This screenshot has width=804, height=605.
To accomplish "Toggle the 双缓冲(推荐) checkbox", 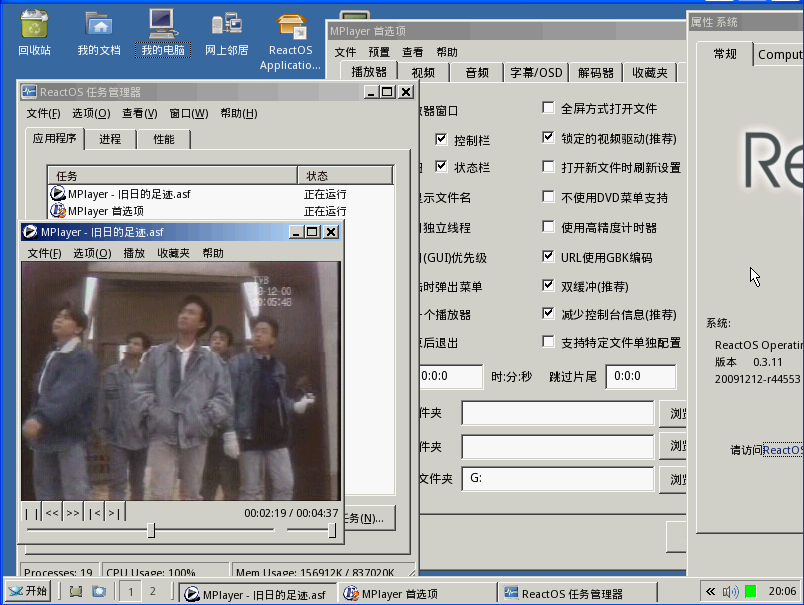I will coord(548,285).
